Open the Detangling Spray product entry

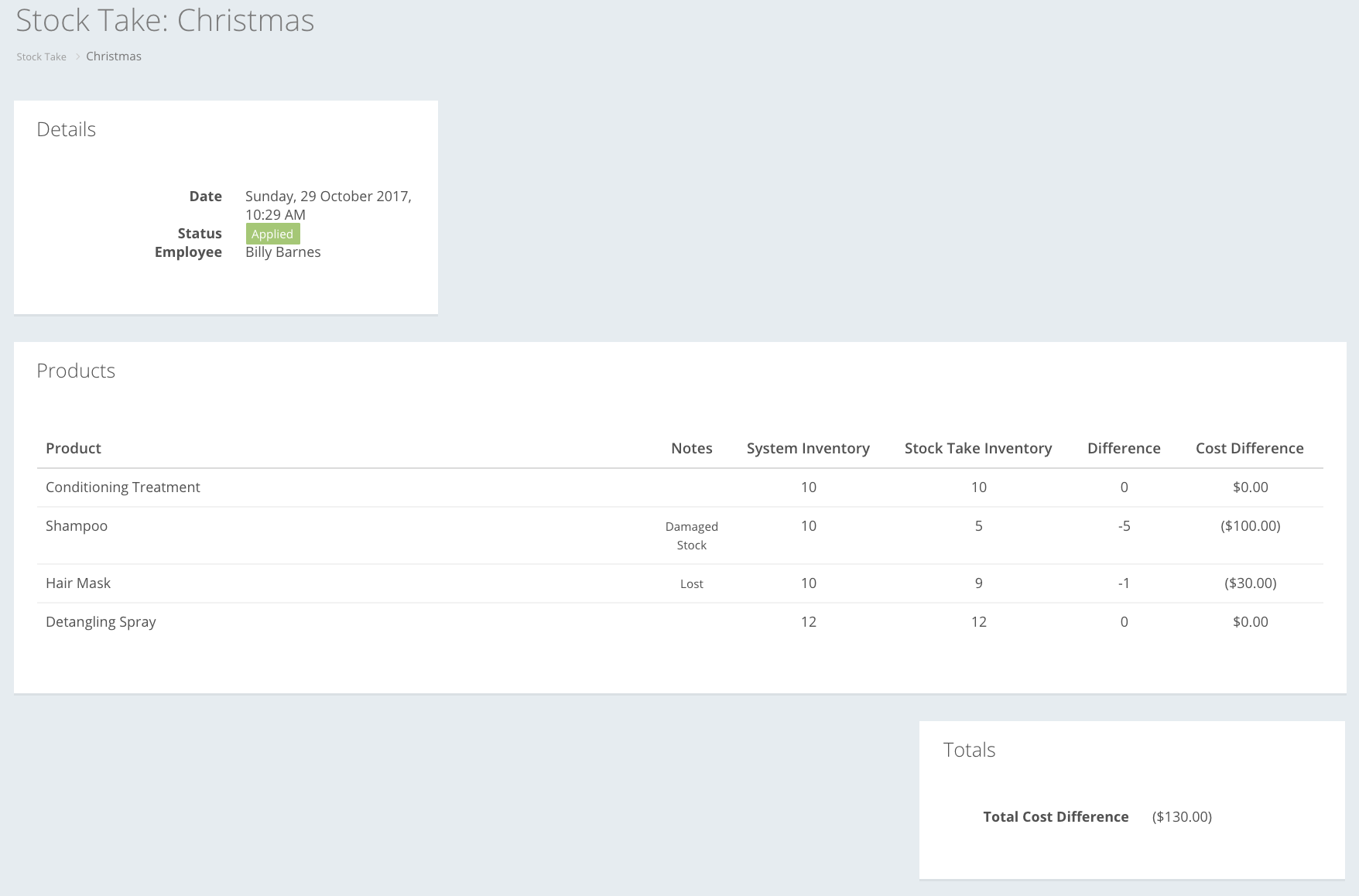coord(101,621)
